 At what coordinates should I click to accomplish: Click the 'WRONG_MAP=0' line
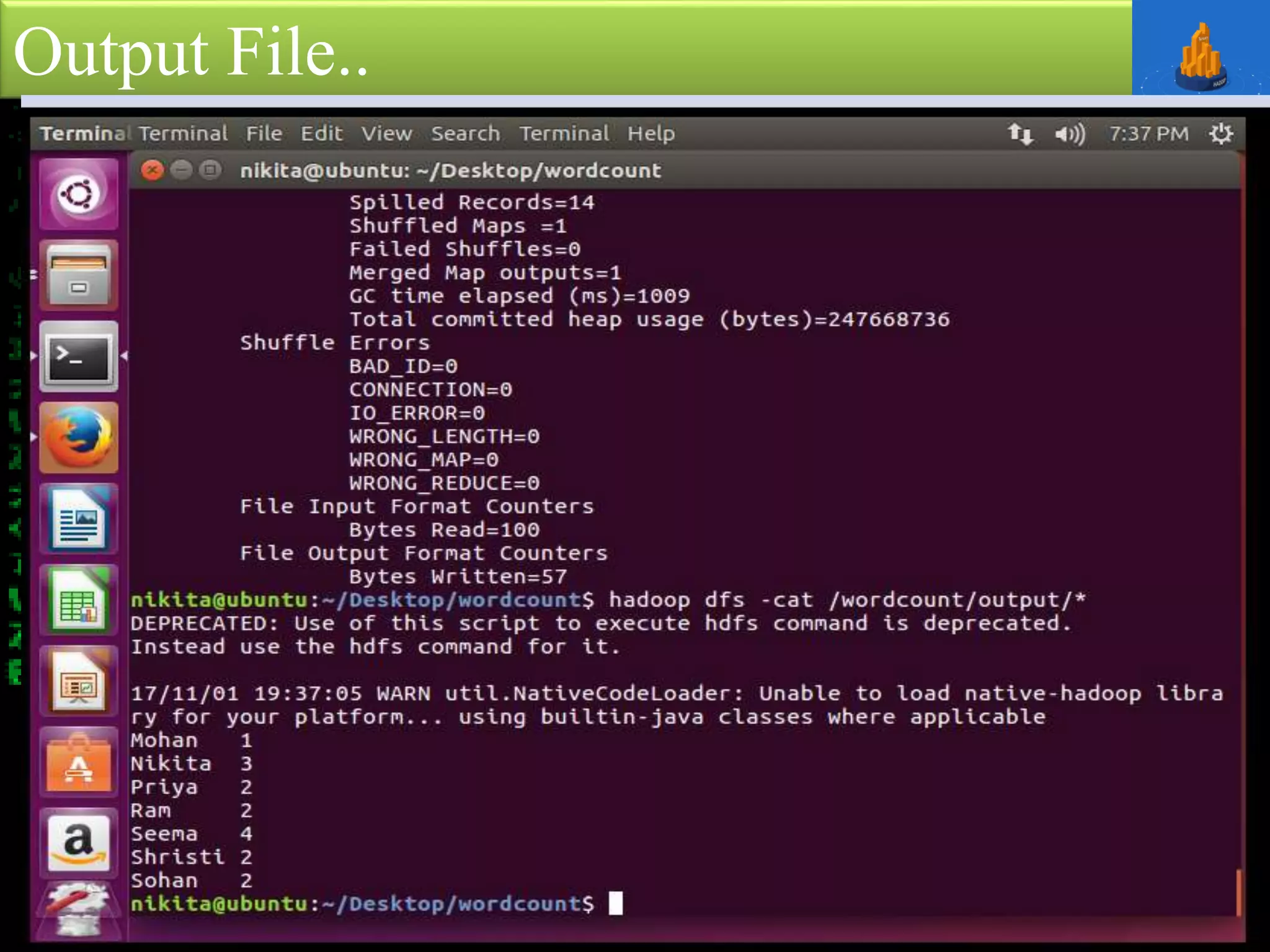click(424, 461)
